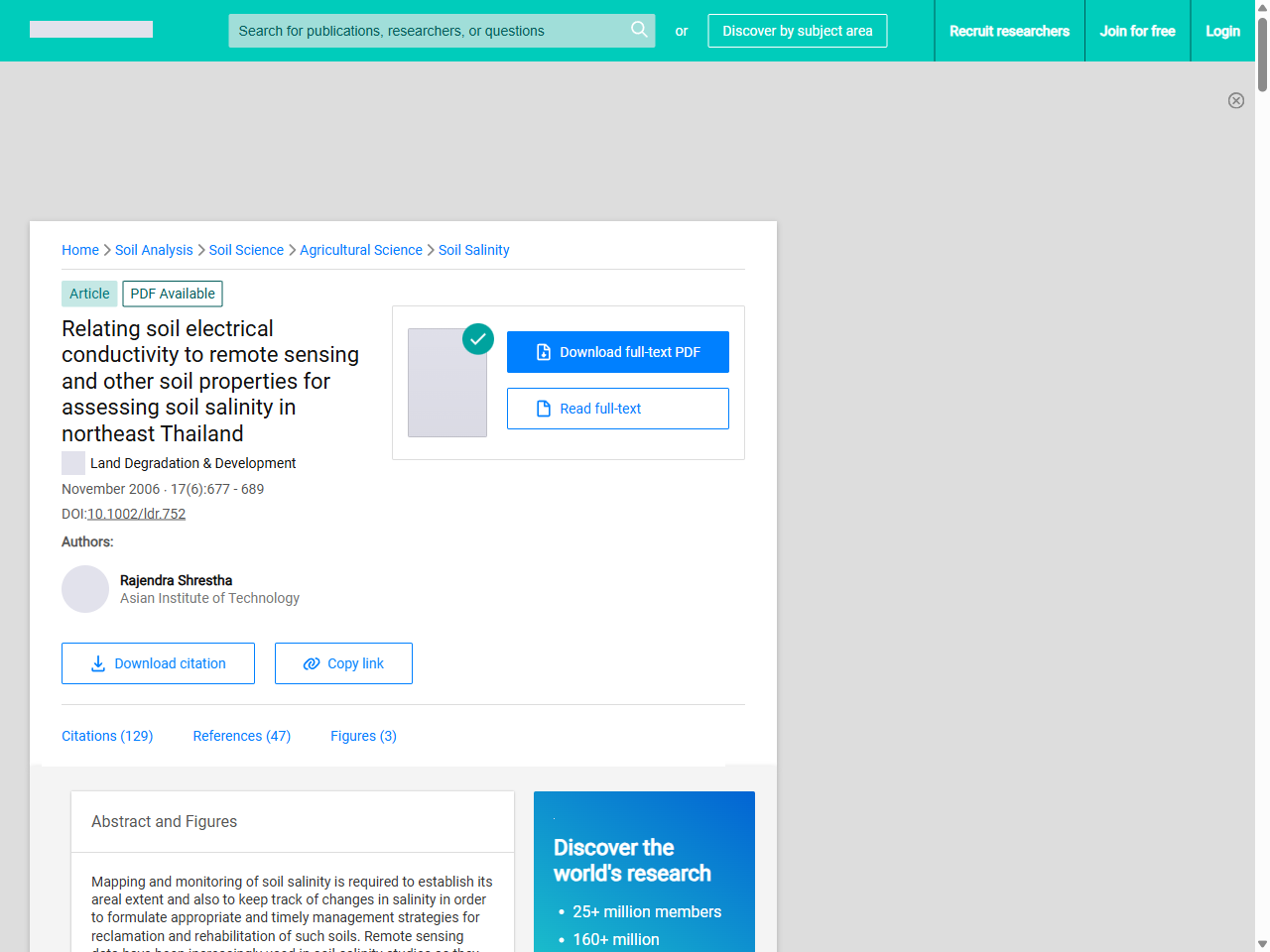Click the Login option
The height and width of the screenshot is (952, 1270).
pos(1222,31)
